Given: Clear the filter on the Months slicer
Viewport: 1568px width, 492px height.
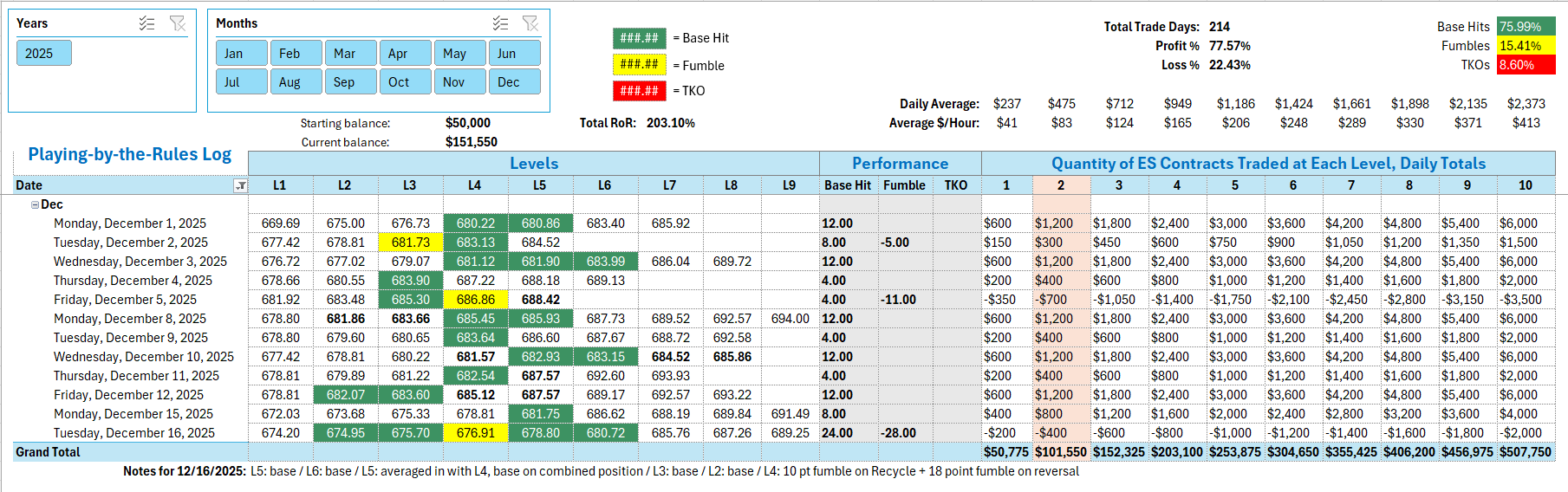Looking at the screenshot, I should click(x=530, y=23).
